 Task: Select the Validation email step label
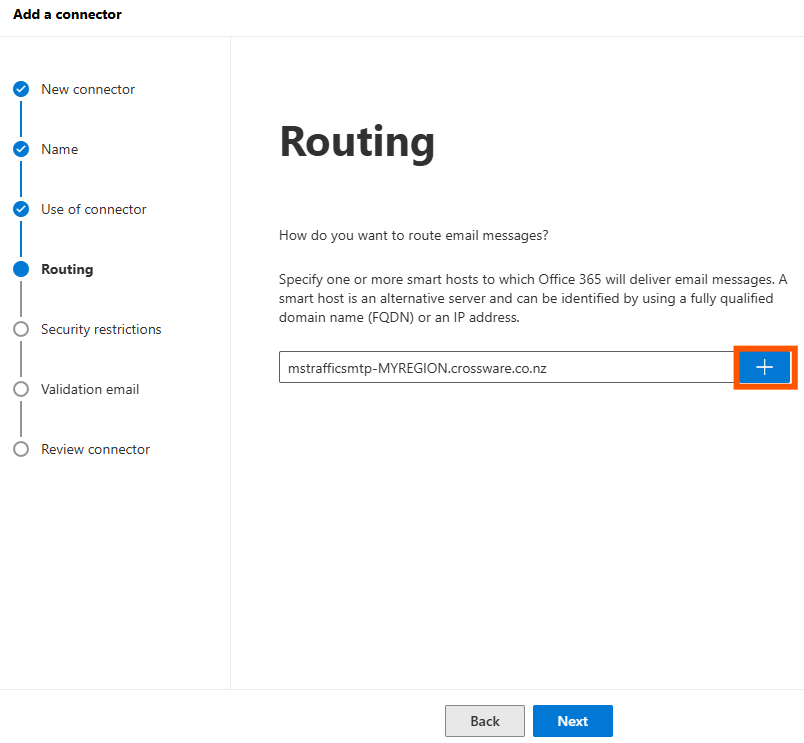pyautogui.click(x=90, y=389)
